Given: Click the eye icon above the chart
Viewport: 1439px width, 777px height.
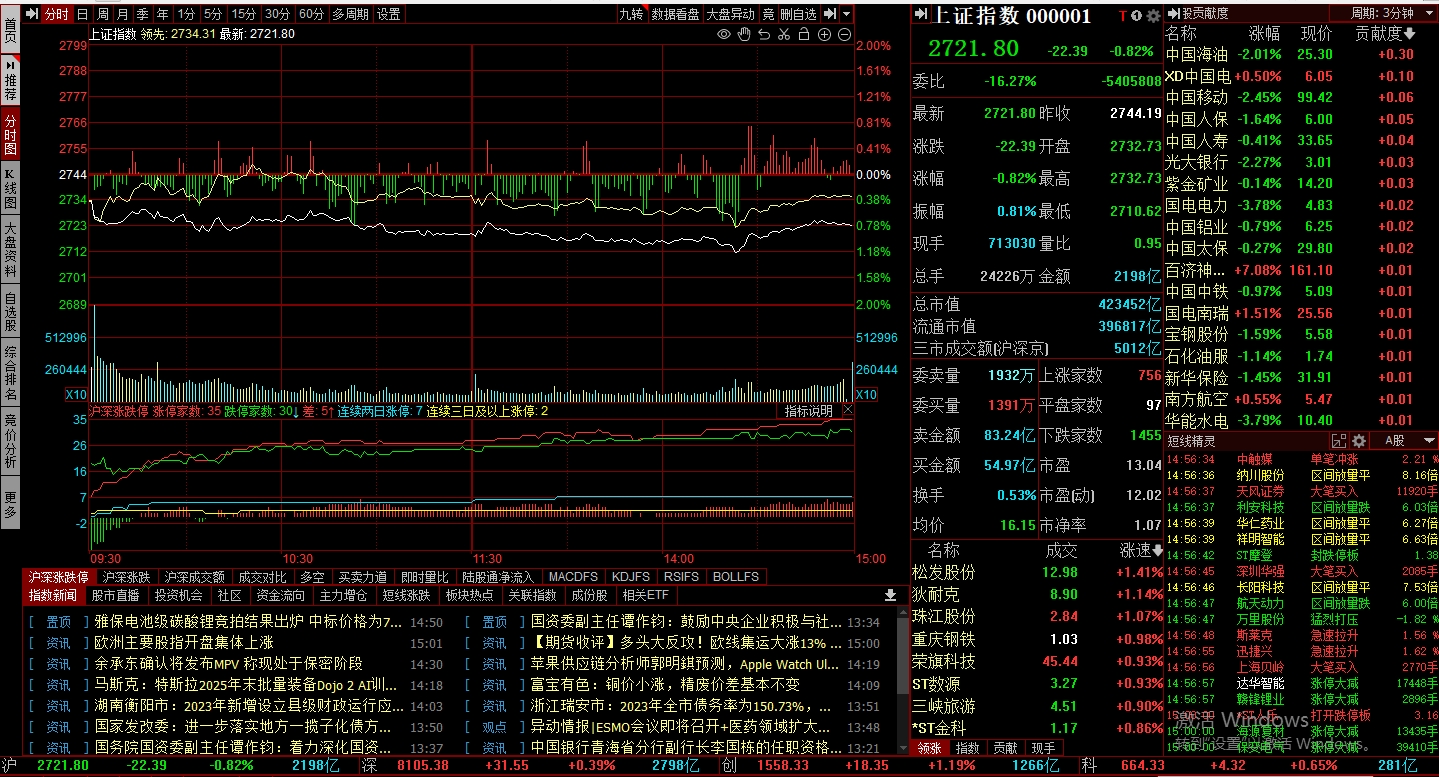Looking at the screenshot, I should (724, 34).
